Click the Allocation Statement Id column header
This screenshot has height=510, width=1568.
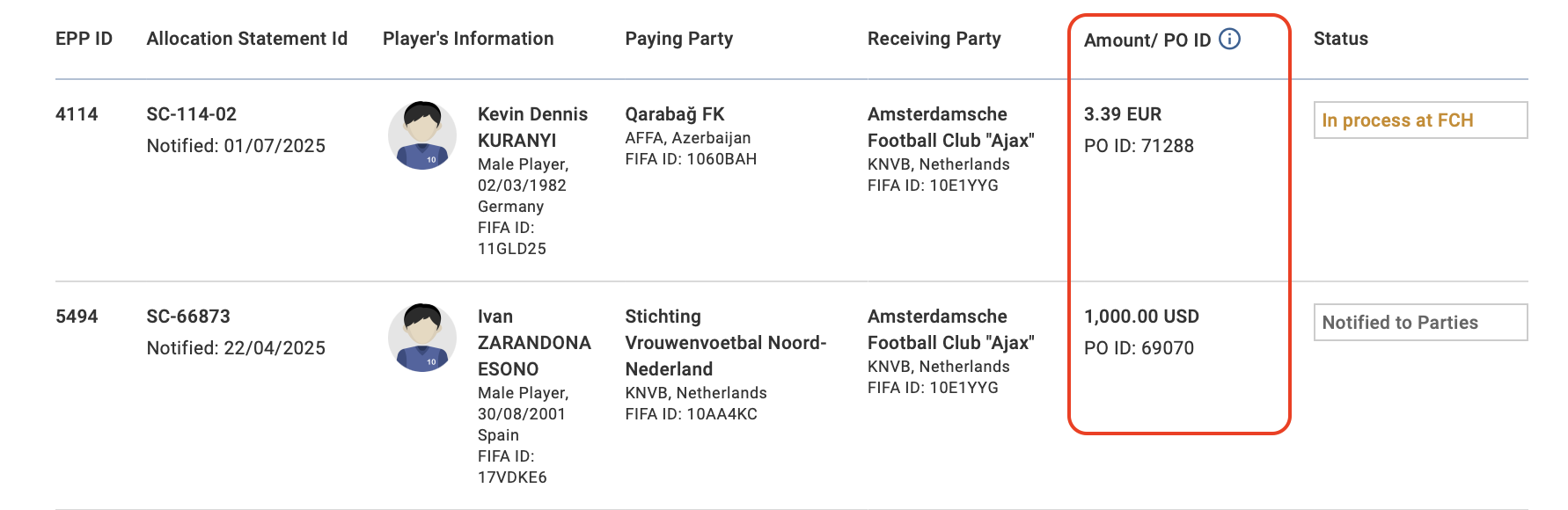coord(246,39)
